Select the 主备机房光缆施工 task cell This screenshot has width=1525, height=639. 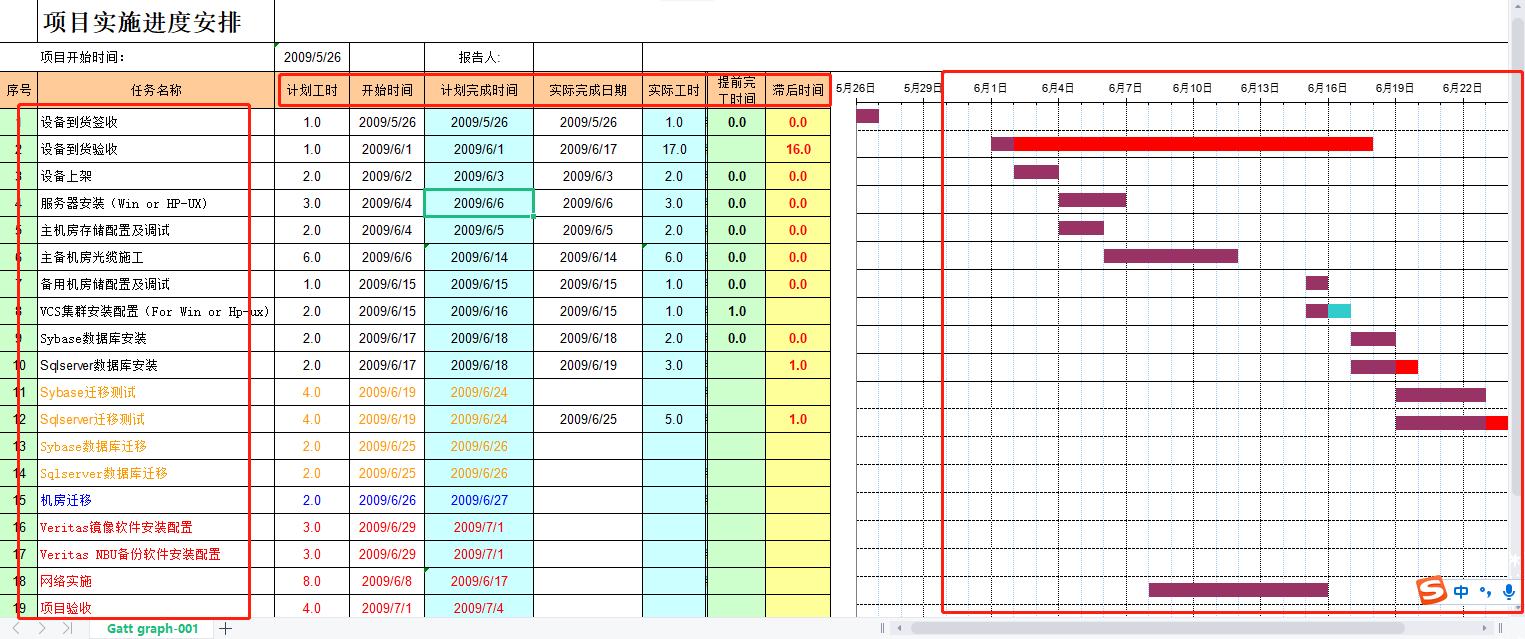point(156,257)
